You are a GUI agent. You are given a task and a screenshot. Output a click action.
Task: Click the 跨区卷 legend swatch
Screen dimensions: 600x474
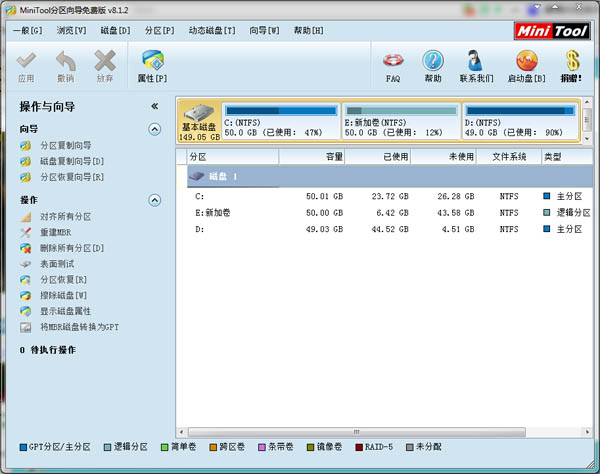pyautogui.click(x=213, y=447)
